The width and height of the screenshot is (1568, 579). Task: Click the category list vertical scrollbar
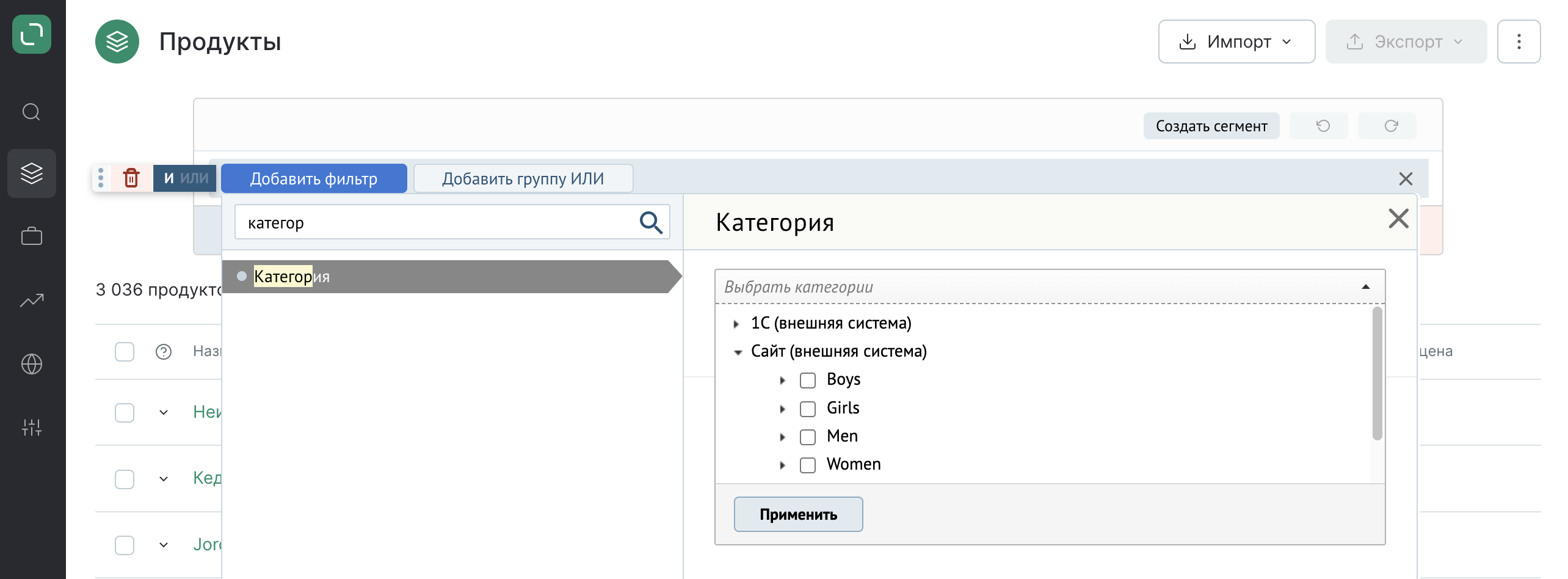pyautogui.click(x=1377, y=374)
